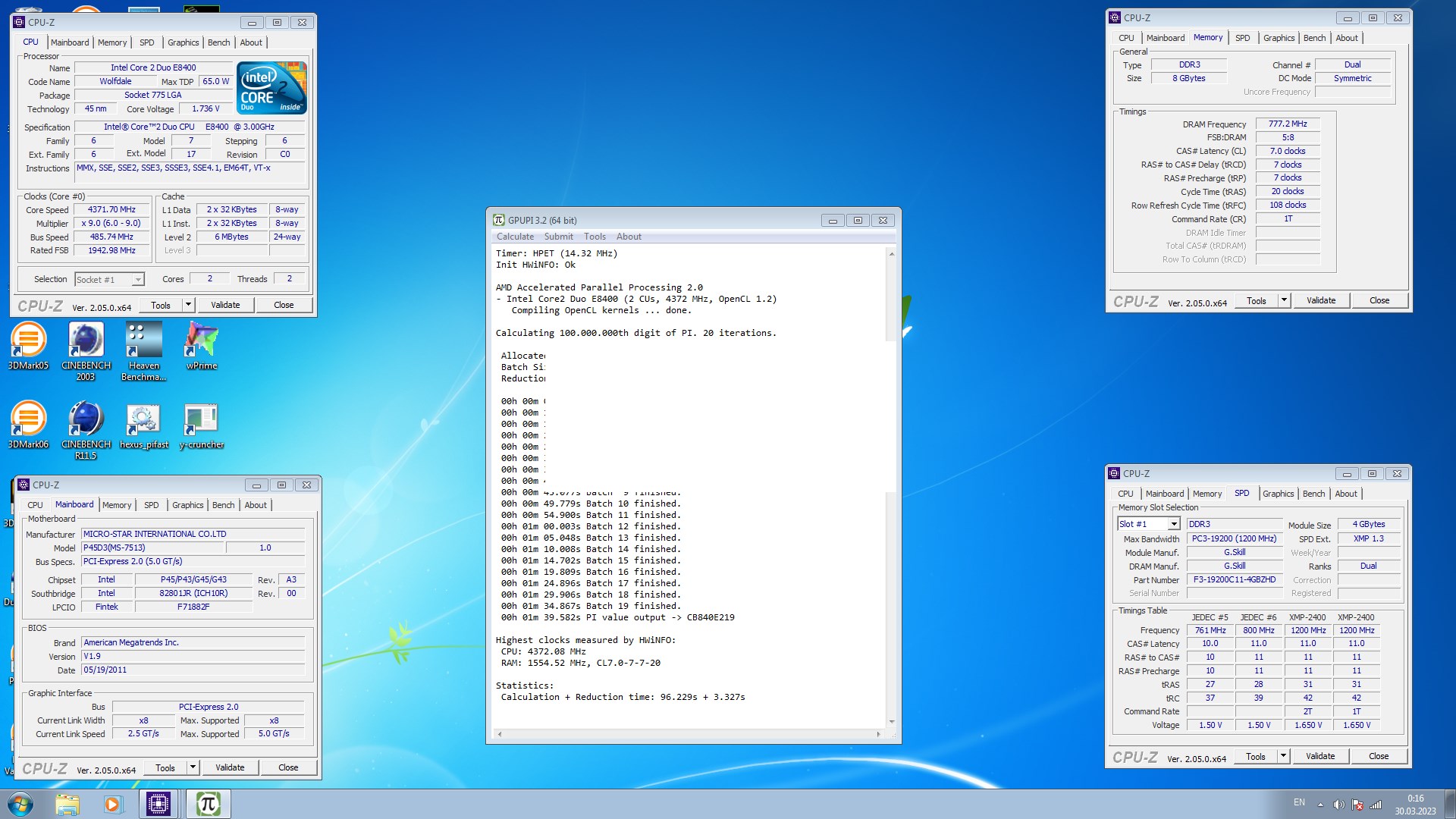
Task: Click the motherboard Model P45D3(MS-7513) field
Action: coord(152,548)
